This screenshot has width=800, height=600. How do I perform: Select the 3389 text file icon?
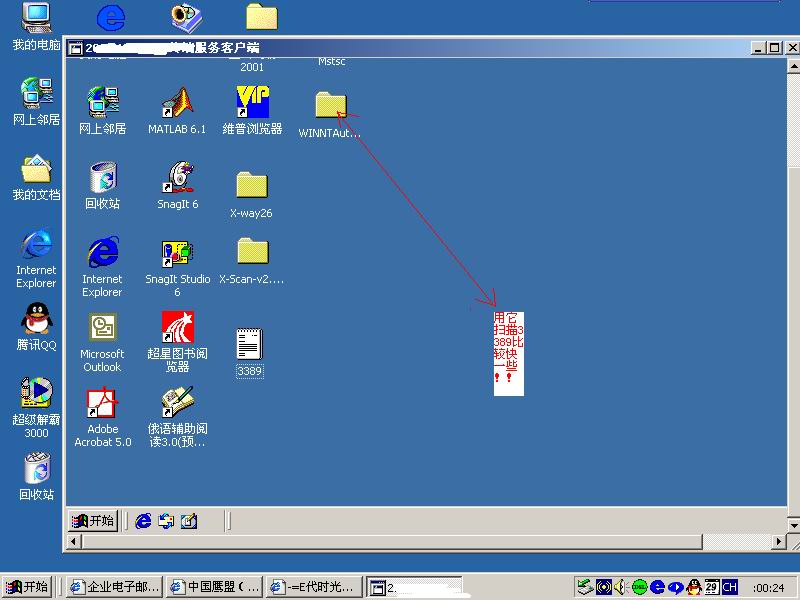point(250,346)
